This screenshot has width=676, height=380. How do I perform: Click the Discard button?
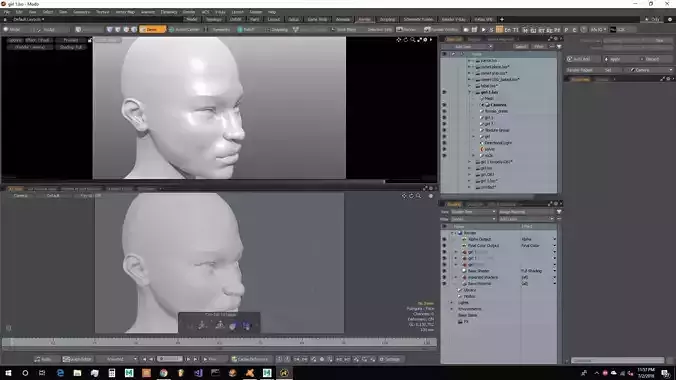(652, 59)
